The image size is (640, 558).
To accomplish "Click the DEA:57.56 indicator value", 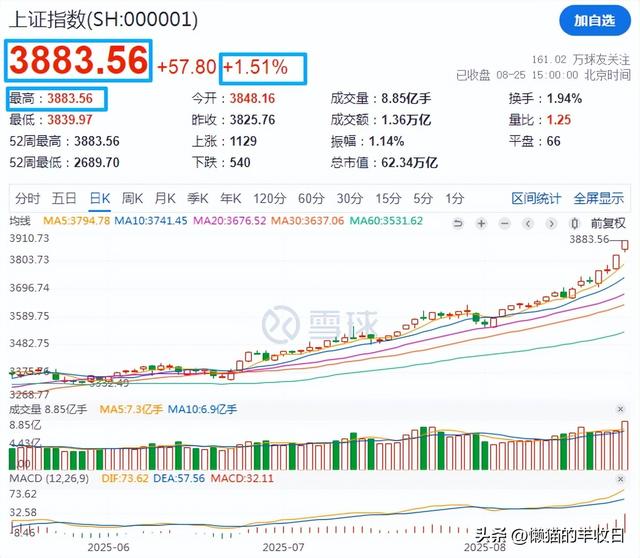I will [179, 478].
